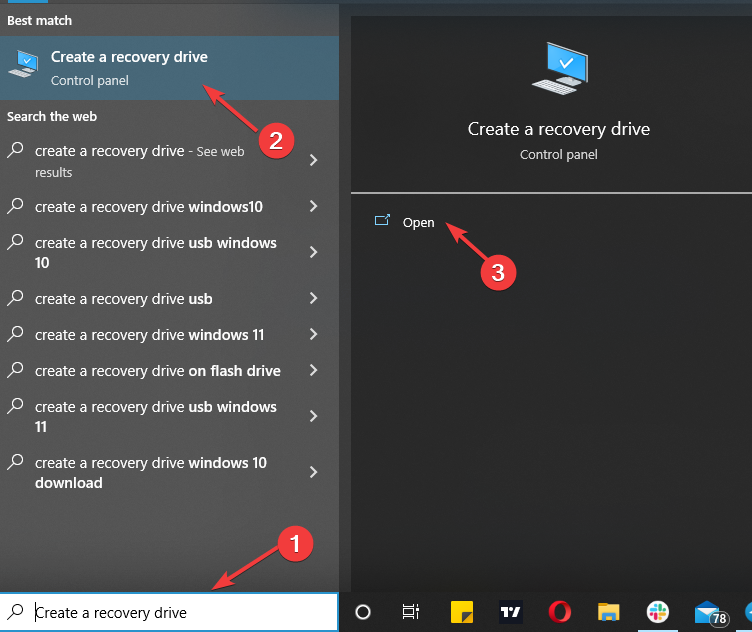
Task: Expand chevron for 'recovery drive windows10'
Action: click(313, 207)
